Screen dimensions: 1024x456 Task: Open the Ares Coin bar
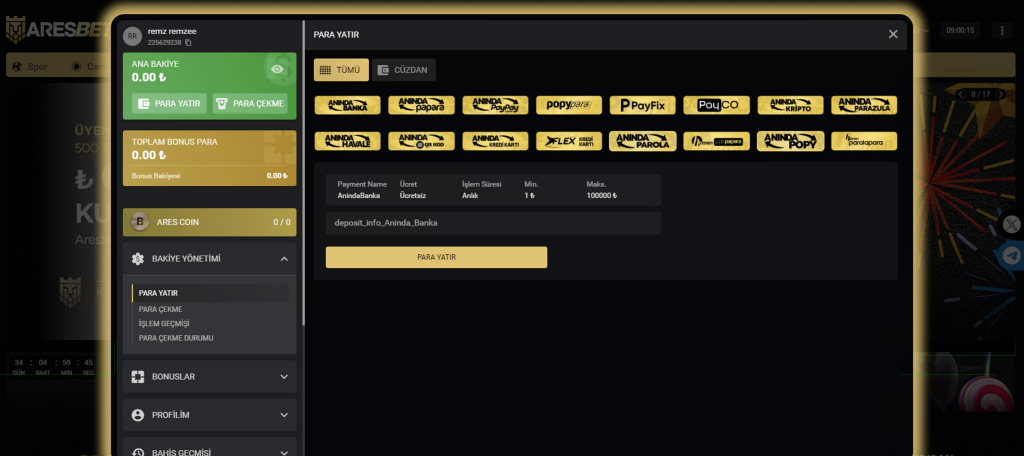tap(210, 222)
